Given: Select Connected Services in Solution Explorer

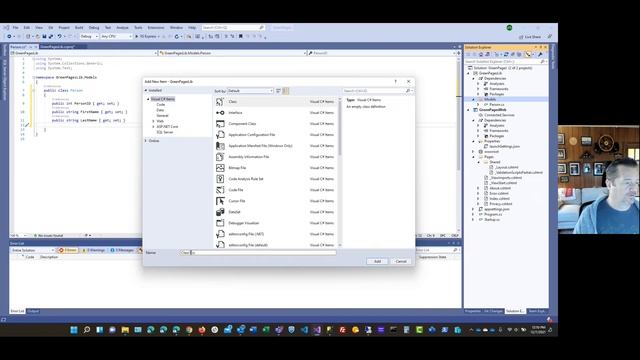Looking at the screenshot, I should coord(499,115).
